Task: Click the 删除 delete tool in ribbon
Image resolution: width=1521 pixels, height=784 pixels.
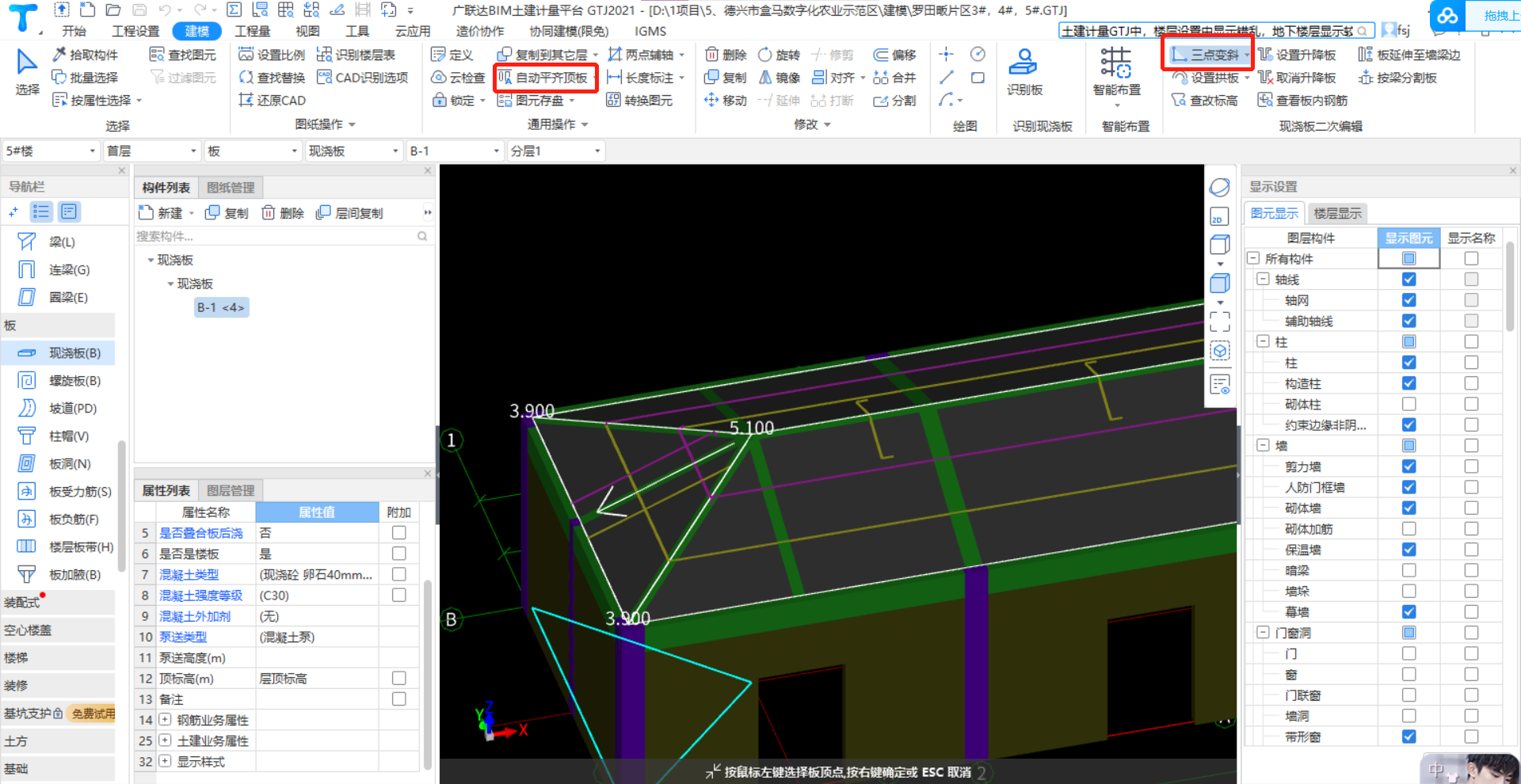Action: click(726, 55)
